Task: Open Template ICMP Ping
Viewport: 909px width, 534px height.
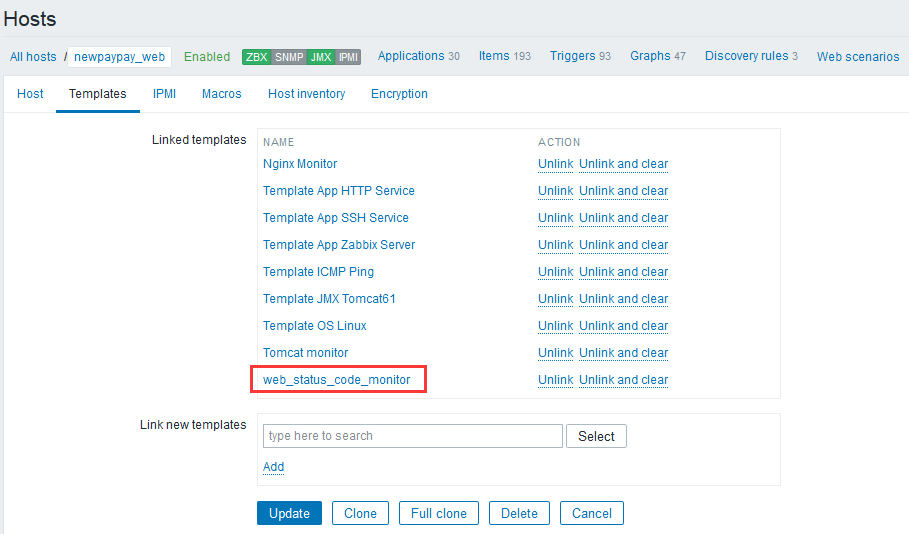Action: [318, 272]
